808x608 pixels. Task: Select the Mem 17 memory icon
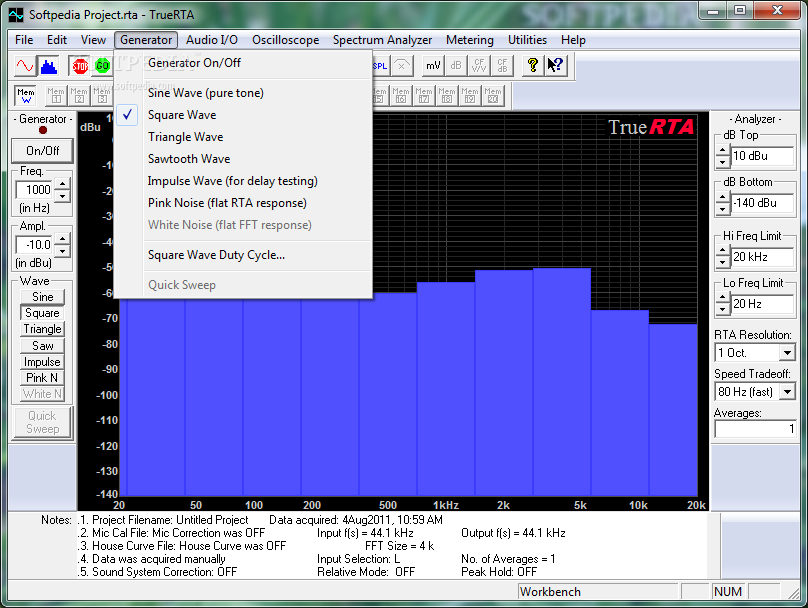(x=424, y=96)
